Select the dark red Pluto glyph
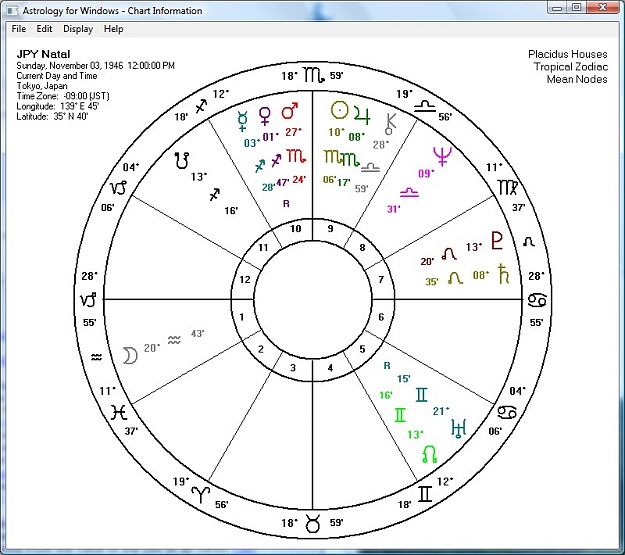This screenshot has width=625, height=555. [497, 241]
